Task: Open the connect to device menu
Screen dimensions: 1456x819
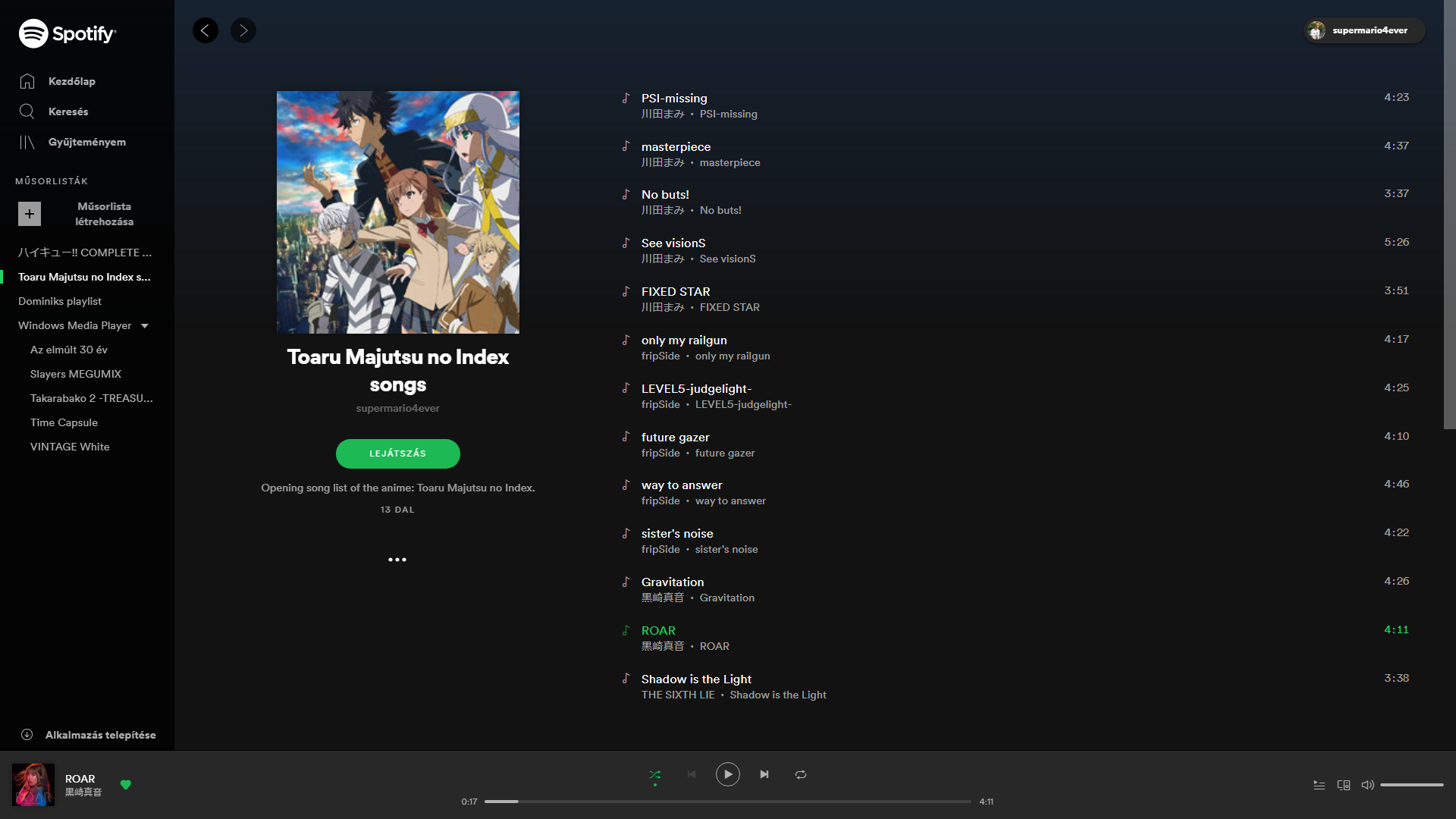Action: coord(1344,785)
